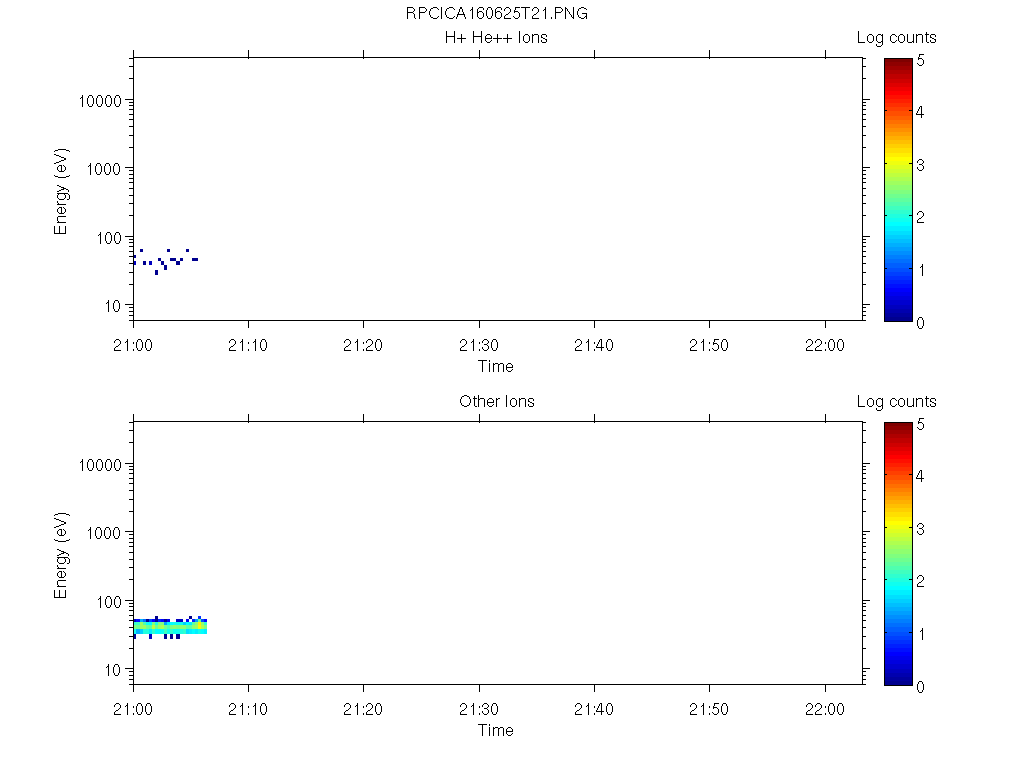The width and height of the screenshot is (1024, 768).
Task: Click the 2 label on H+ He++ Ions color bar
Action: [x=920, y=217]
